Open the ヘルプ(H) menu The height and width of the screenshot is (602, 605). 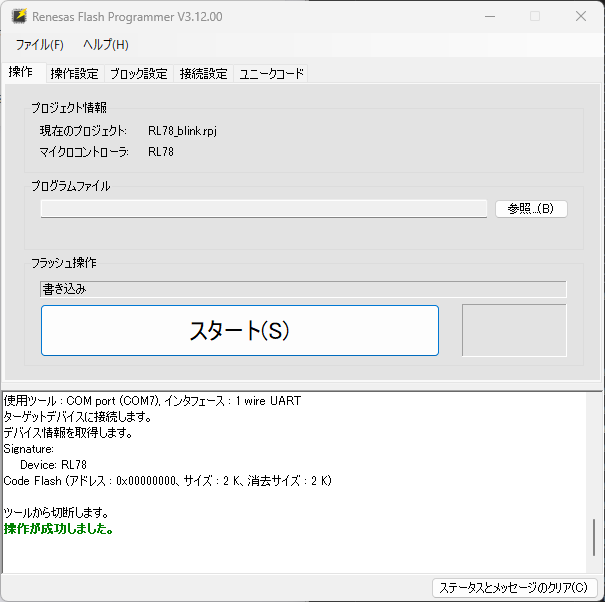[x=106, y=45]
